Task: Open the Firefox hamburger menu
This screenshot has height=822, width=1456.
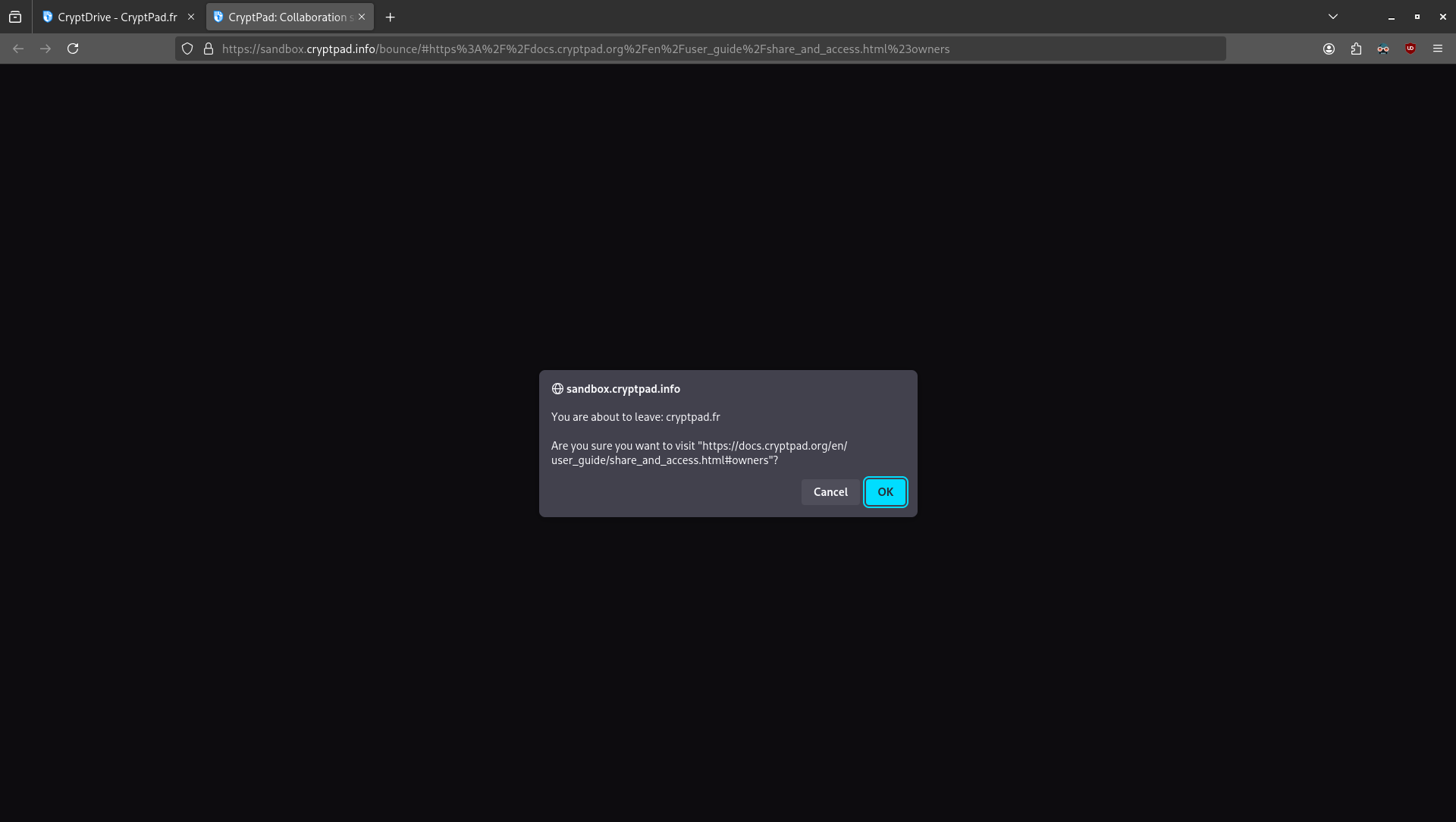Action: 1438,49
